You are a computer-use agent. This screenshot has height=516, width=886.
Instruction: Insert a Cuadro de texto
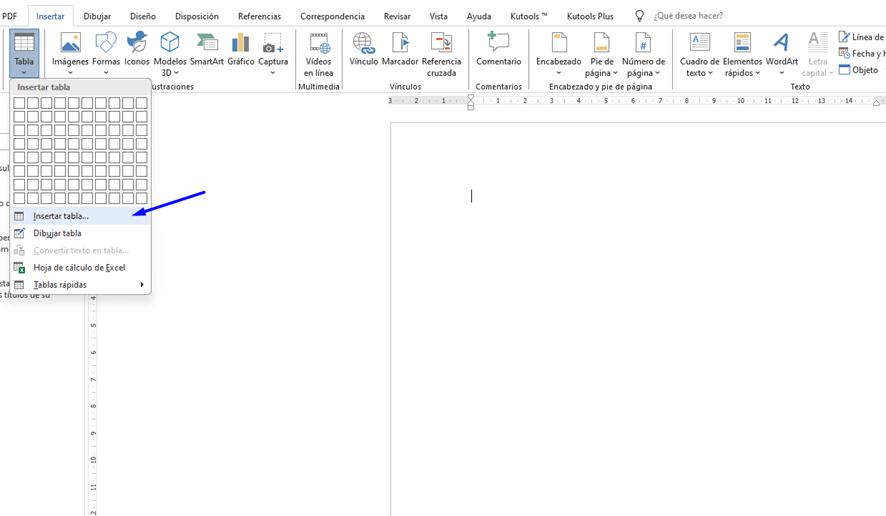click(x=700, y=55)
